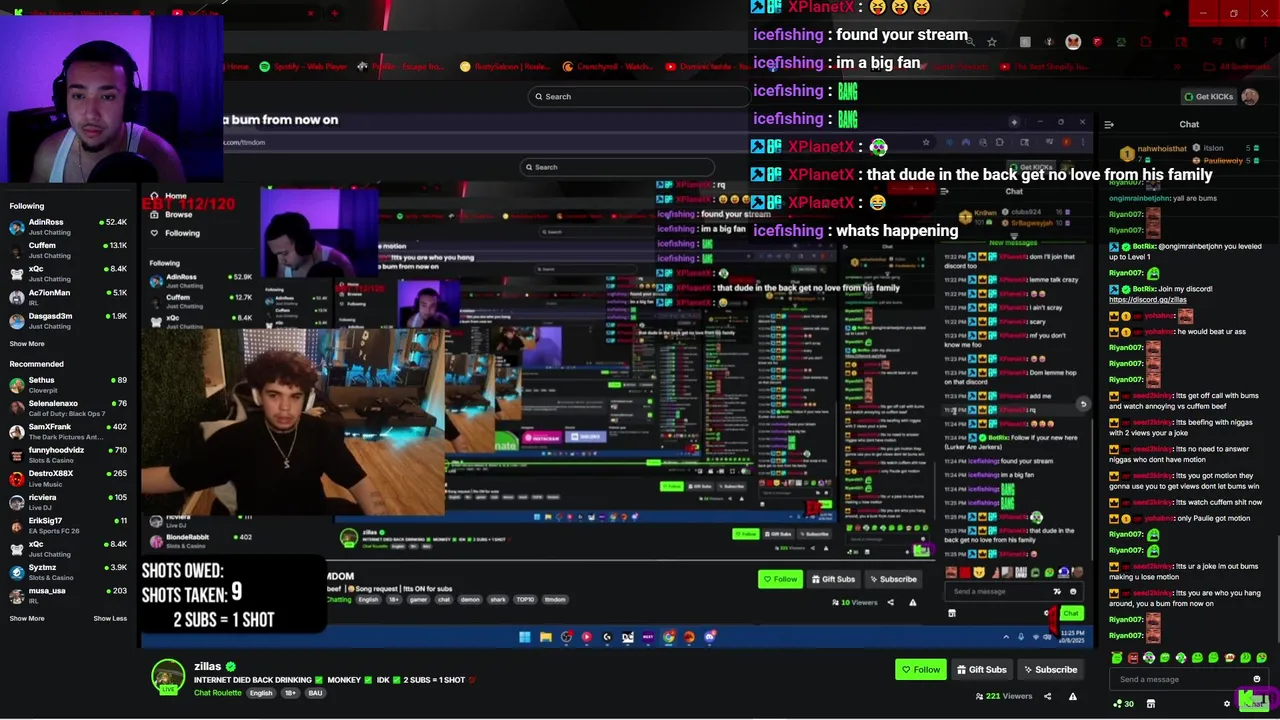
Task: Open funnyhoodvidz Slots & Casino channel
Action: pyautogui.click(x=68, y=455)
